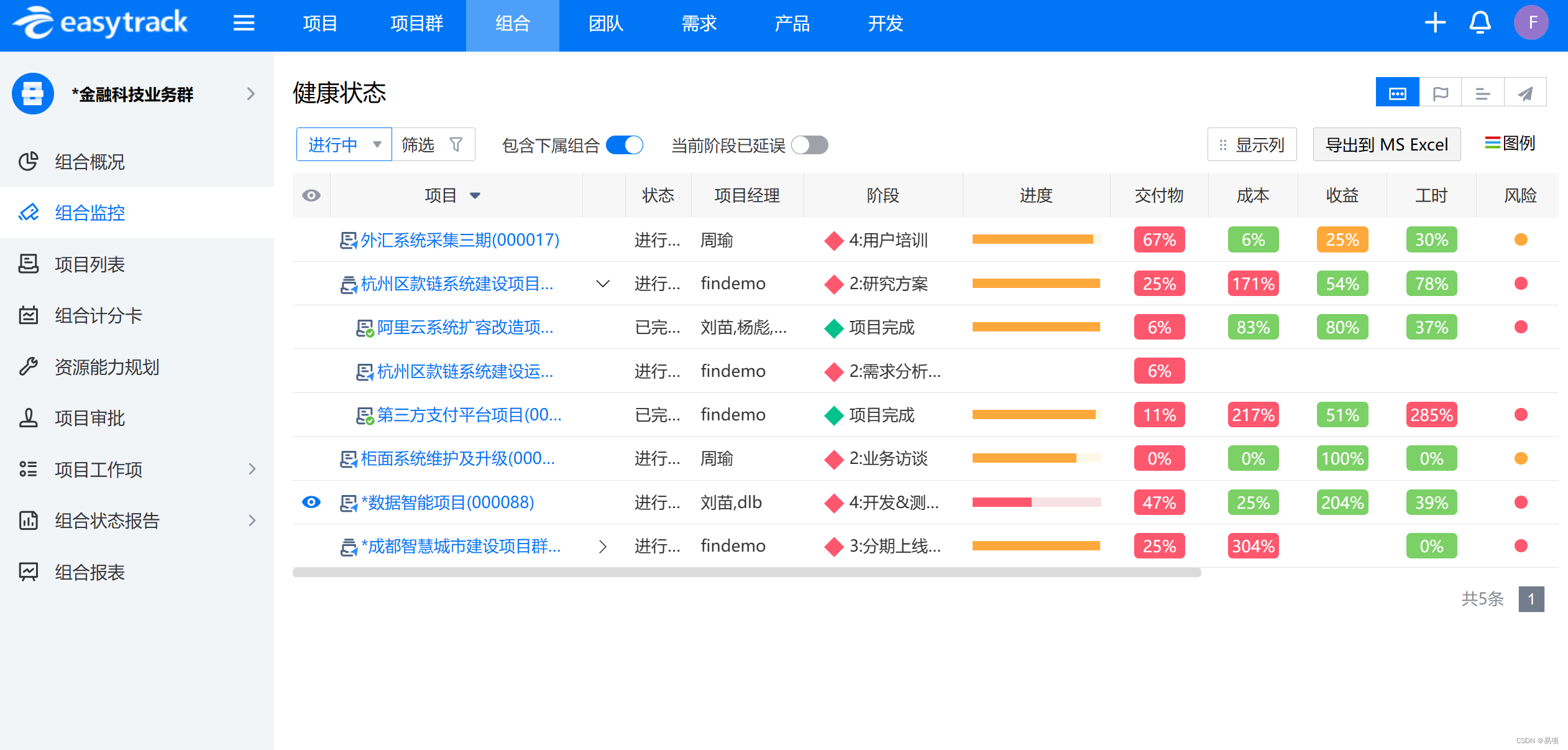Click the 显示列 button

click(x=1252, y=145)
